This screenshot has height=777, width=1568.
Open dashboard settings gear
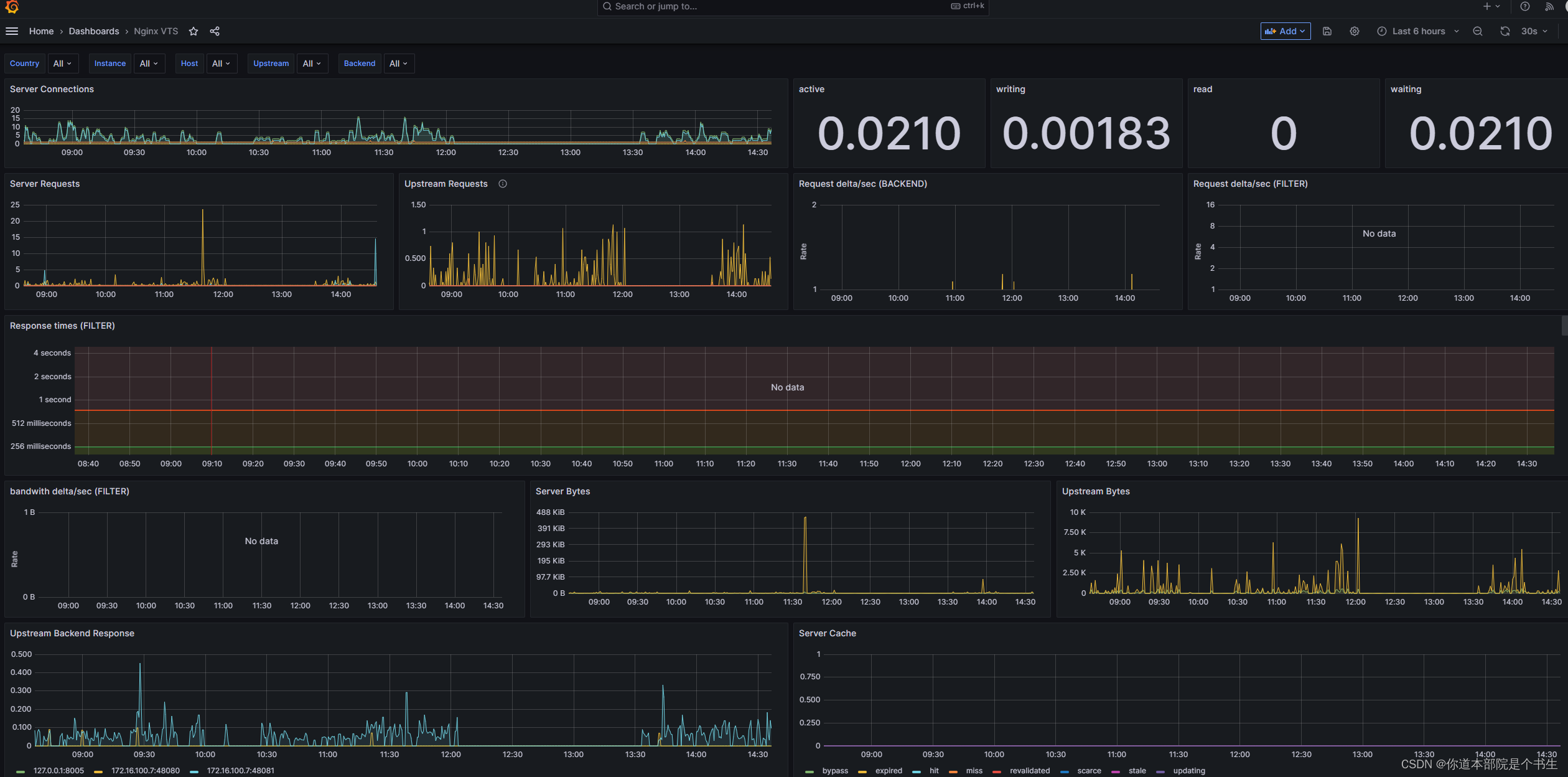(1355, 31)
